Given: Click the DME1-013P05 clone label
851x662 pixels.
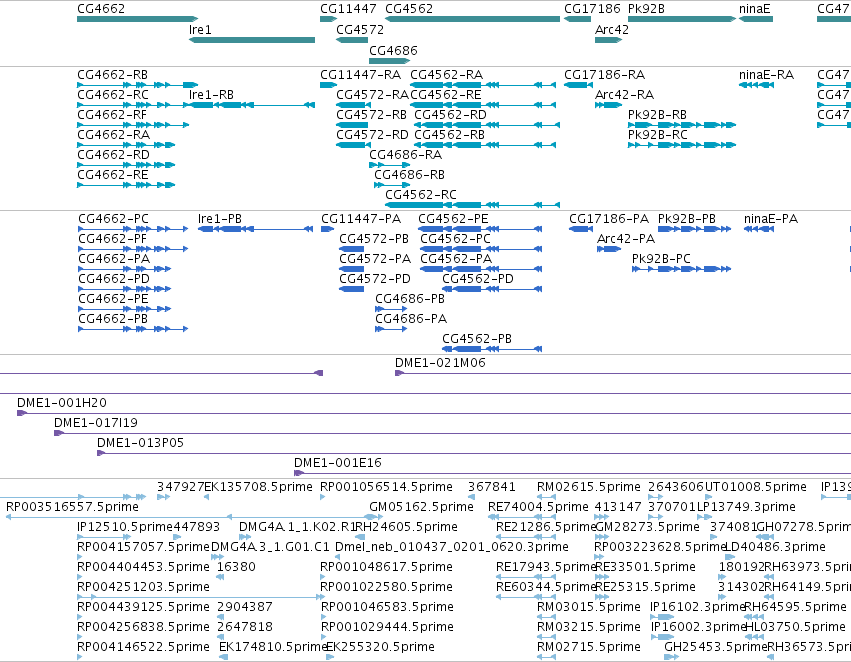Looking at the screenshot, I should [x=141, y=443].
